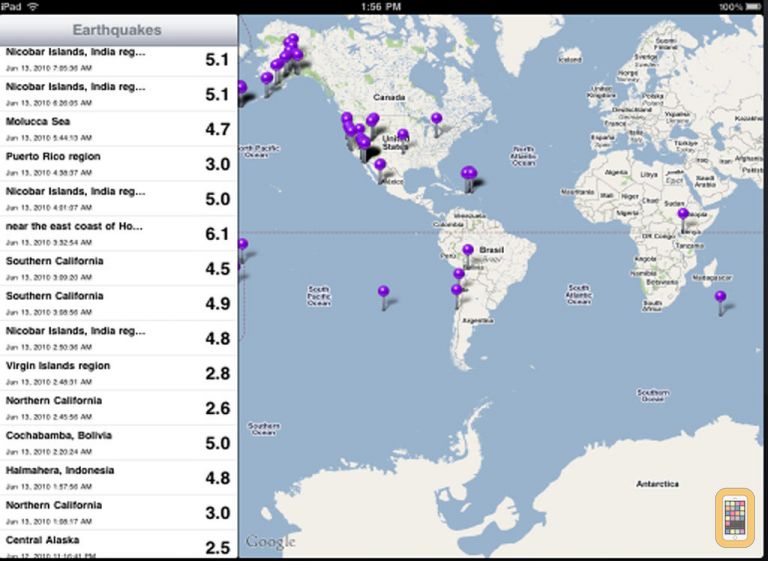768x561 pixels.
Task: Click the Google logo on the map
Action: point(270,542)
